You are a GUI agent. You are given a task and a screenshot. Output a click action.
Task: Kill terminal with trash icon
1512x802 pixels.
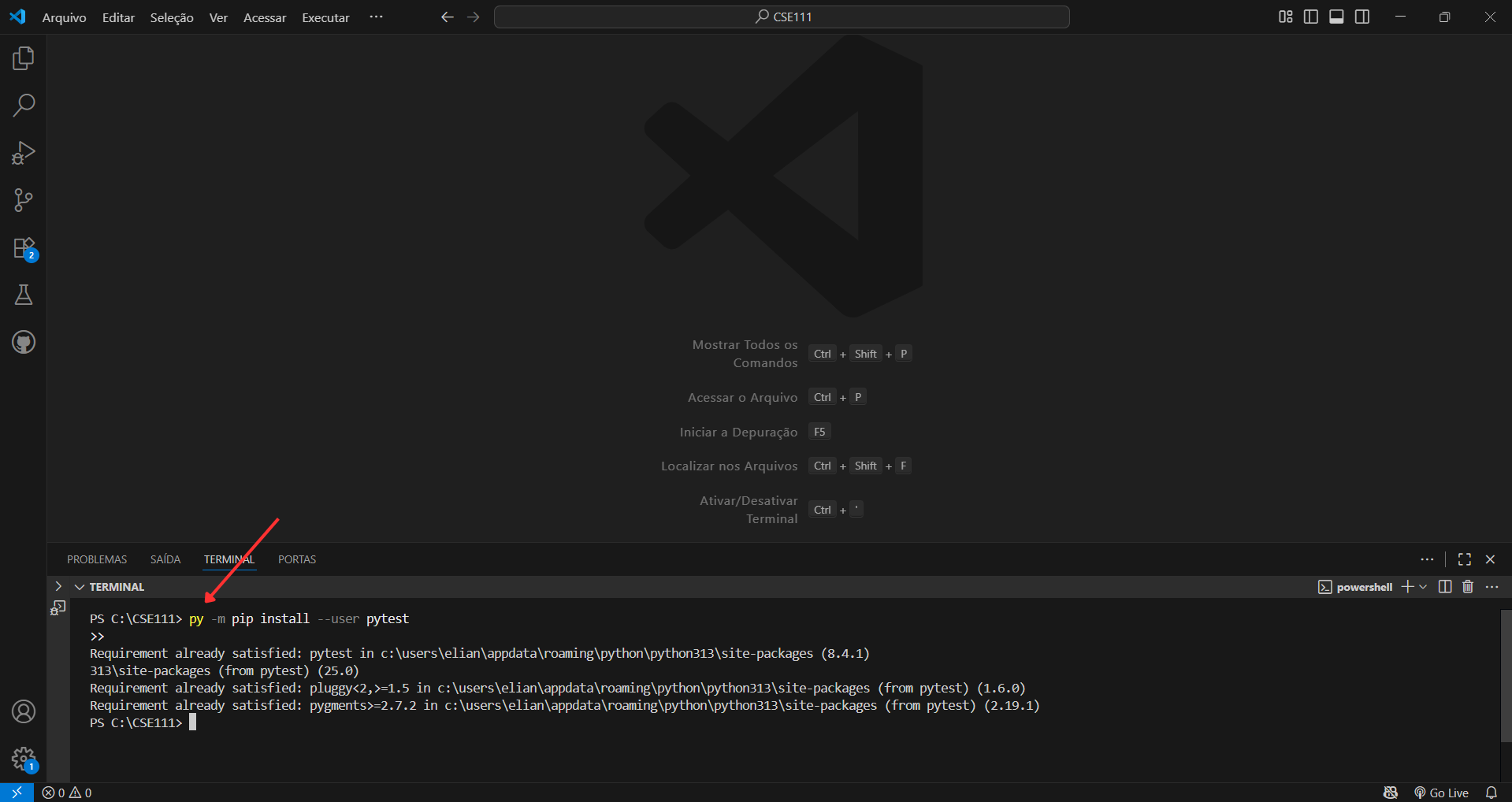click(x=1468, y=587)
